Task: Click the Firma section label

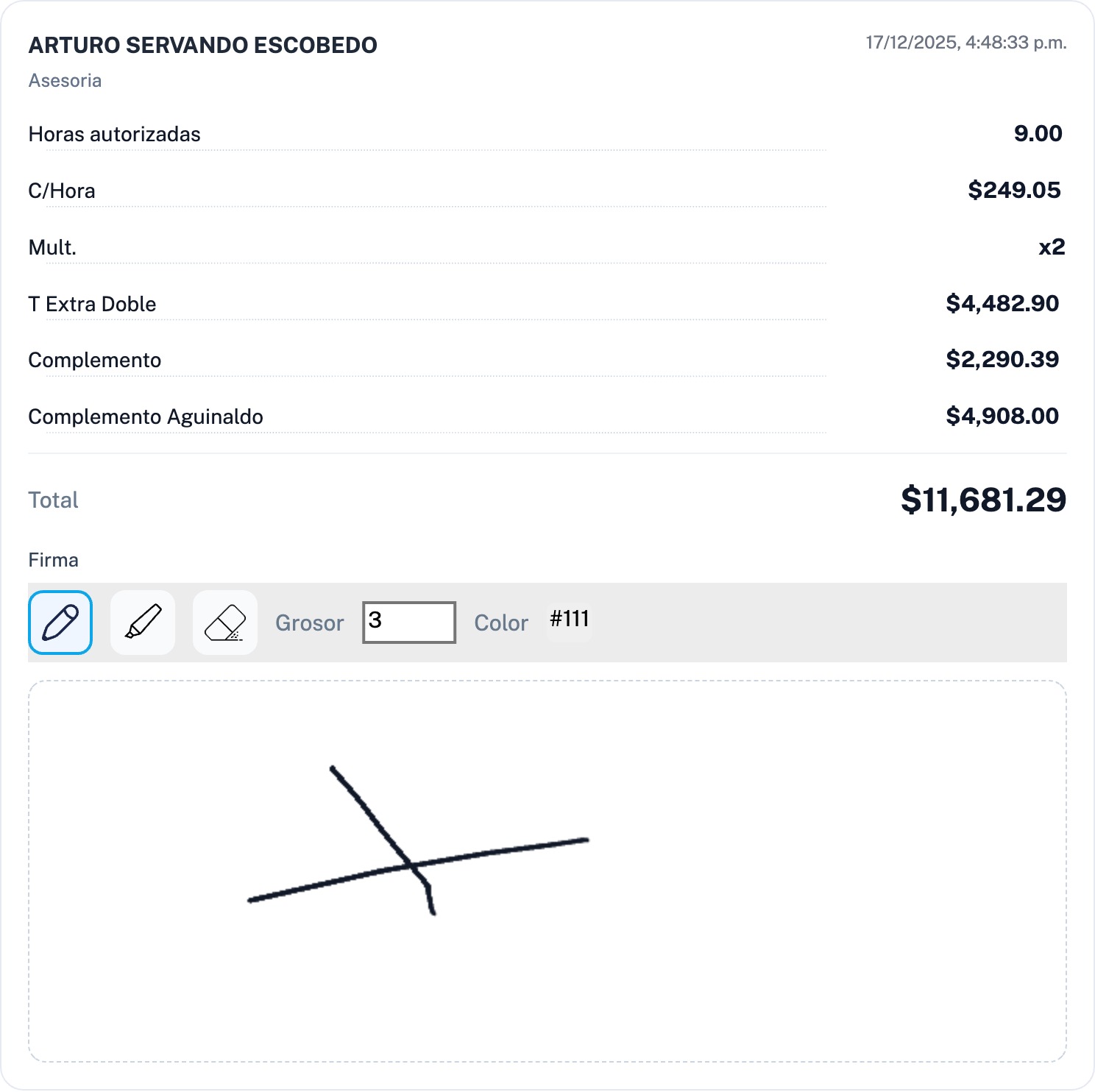Action: point(53,561)
